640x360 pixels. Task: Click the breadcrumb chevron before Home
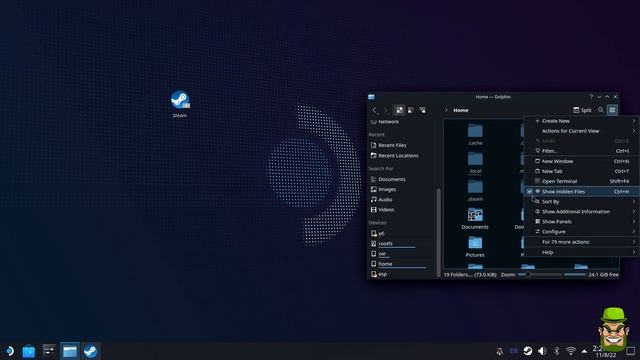point(446,110)
